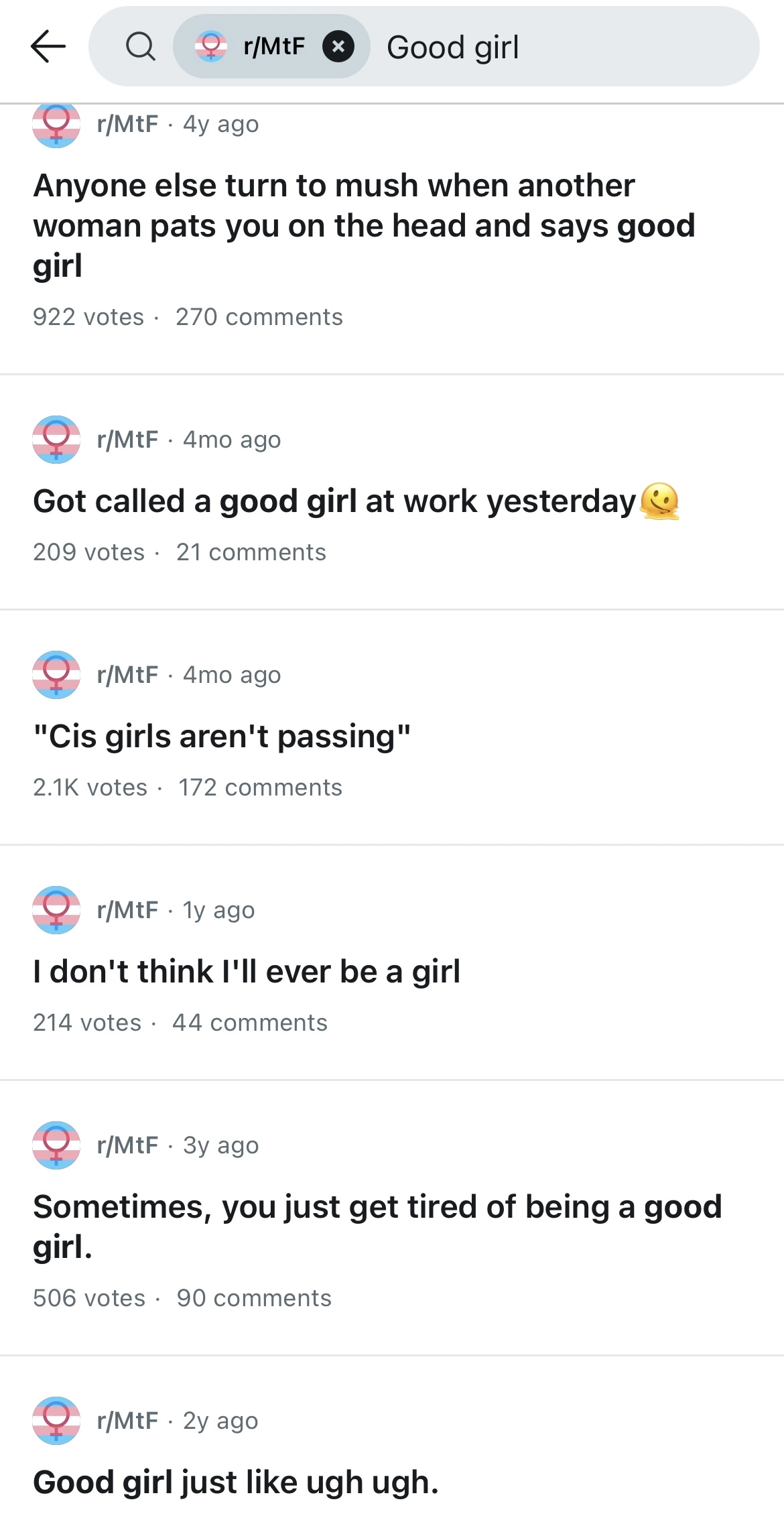Screen dimensions: 784x1522
Task: Click the melting face emoji
Action: coord(660,501)
